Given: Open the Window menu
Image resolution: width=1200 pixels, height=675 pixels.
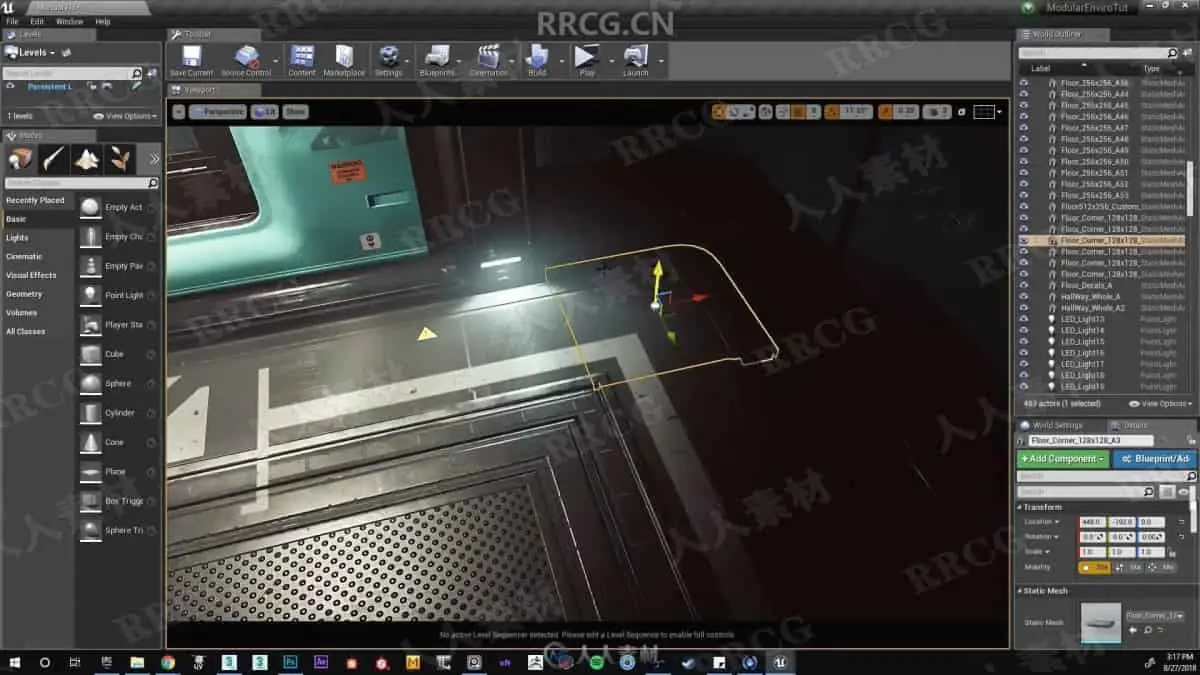Looking at the screenshot, I should [x=70, y=21].
